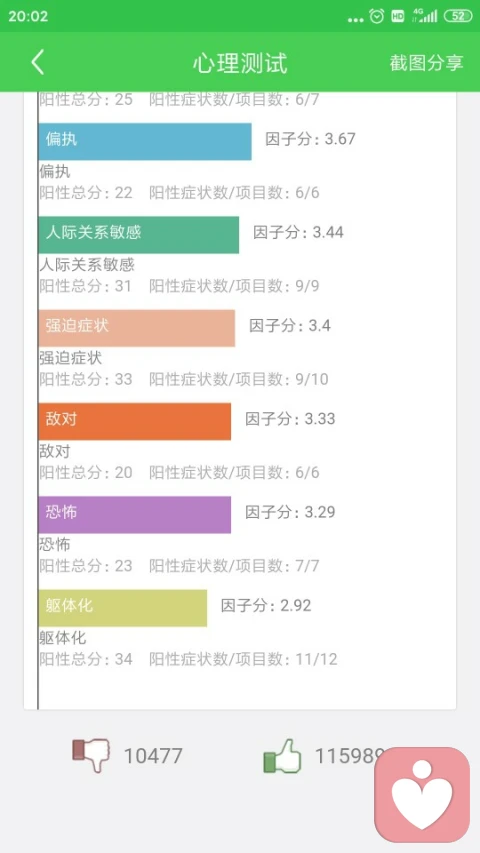Tap the battery indicator in status bar
Viewport: 480px width, 853px height.
pyautogui.click(x=458, y=16)
